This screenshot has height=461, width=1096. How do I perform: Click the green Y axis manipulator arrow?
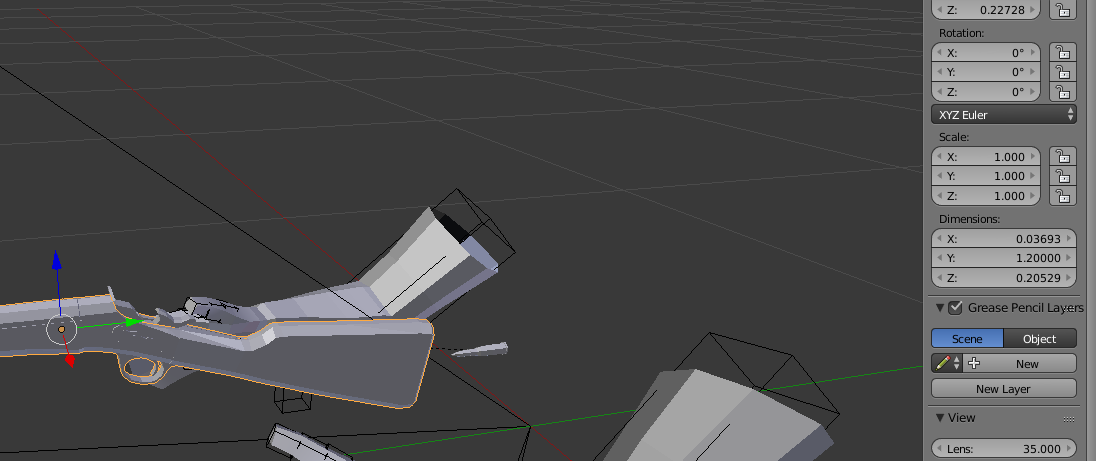coord(135,322)
